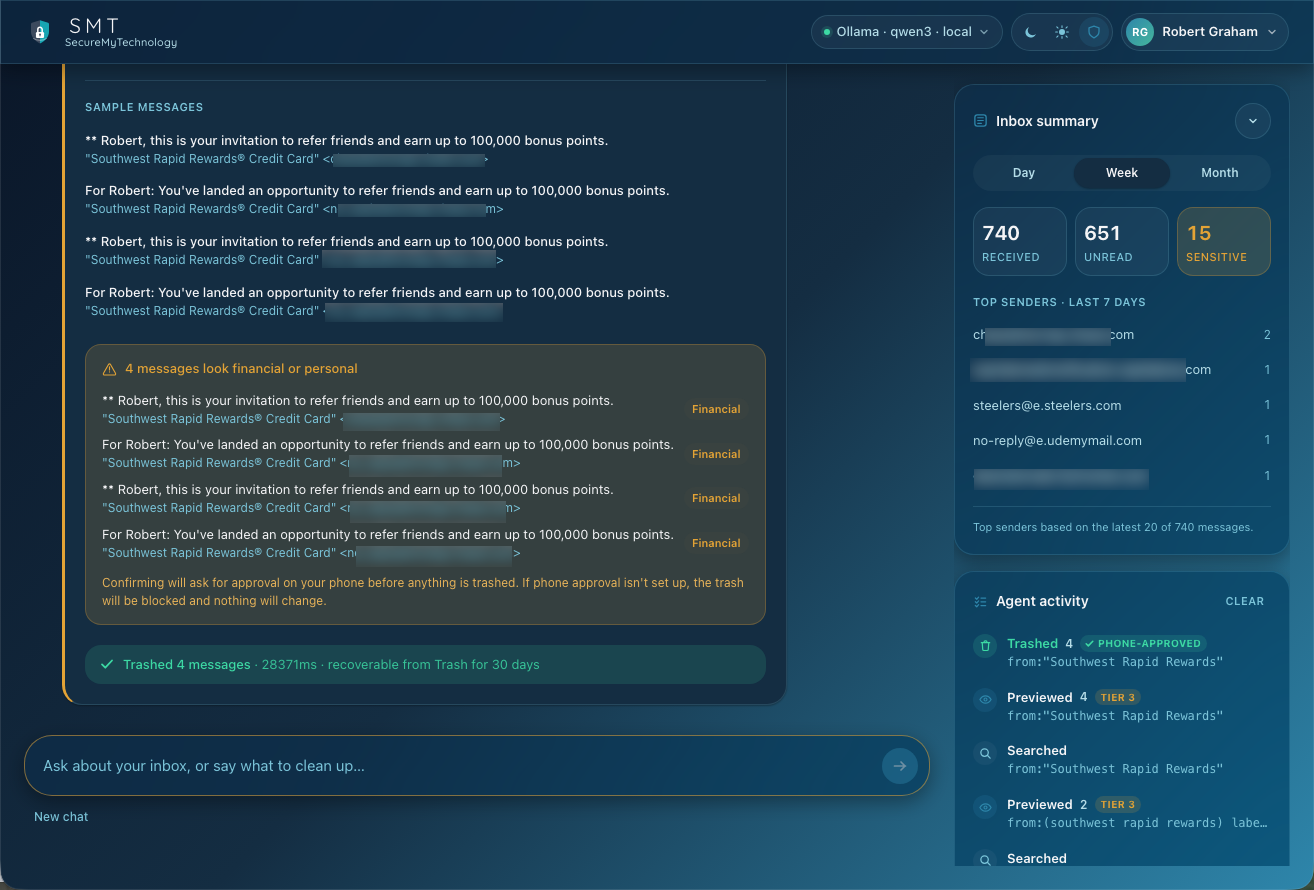Click the eye icon beside Previewed 4
The image size is (1314, 890).
click(x=986, y=699)
